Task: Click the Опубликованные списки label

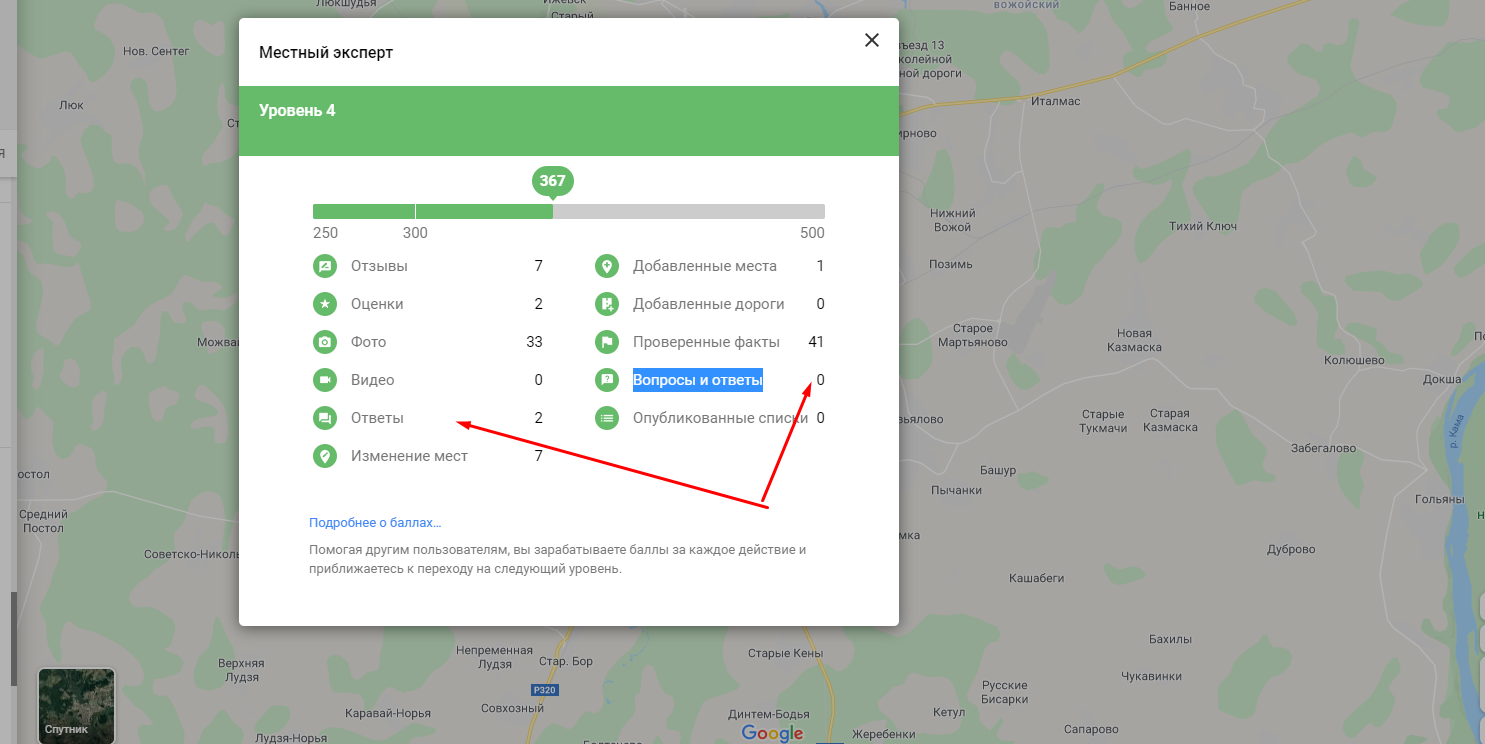Action: 720,418
